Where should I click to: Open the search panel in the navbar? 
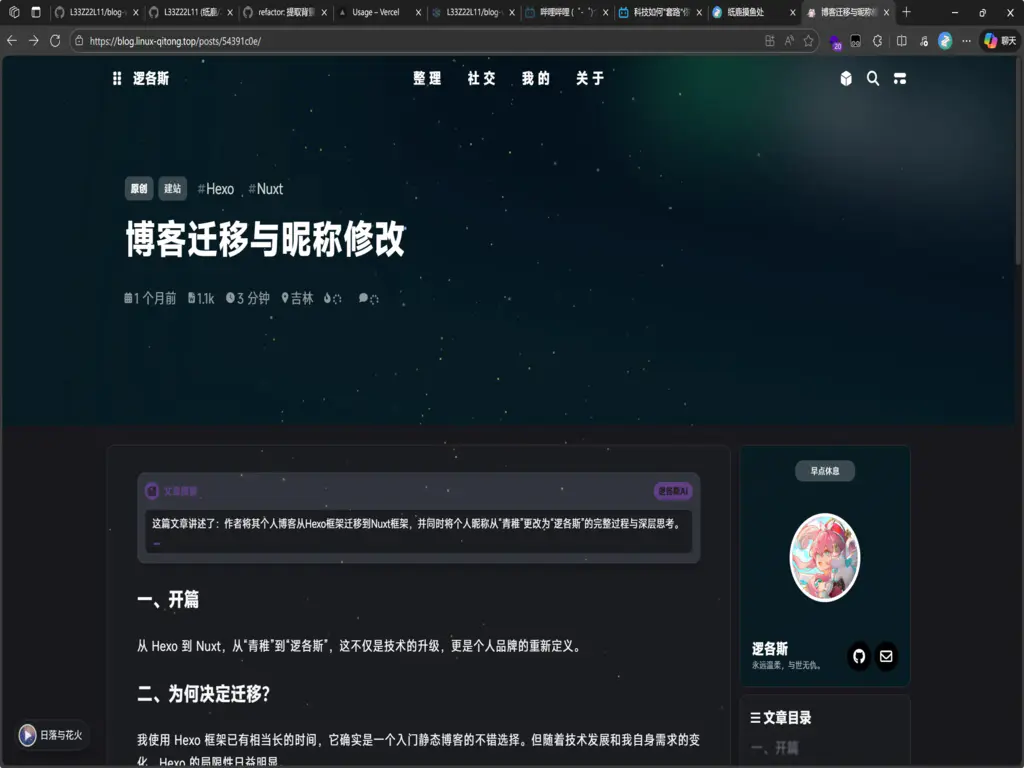872,78
